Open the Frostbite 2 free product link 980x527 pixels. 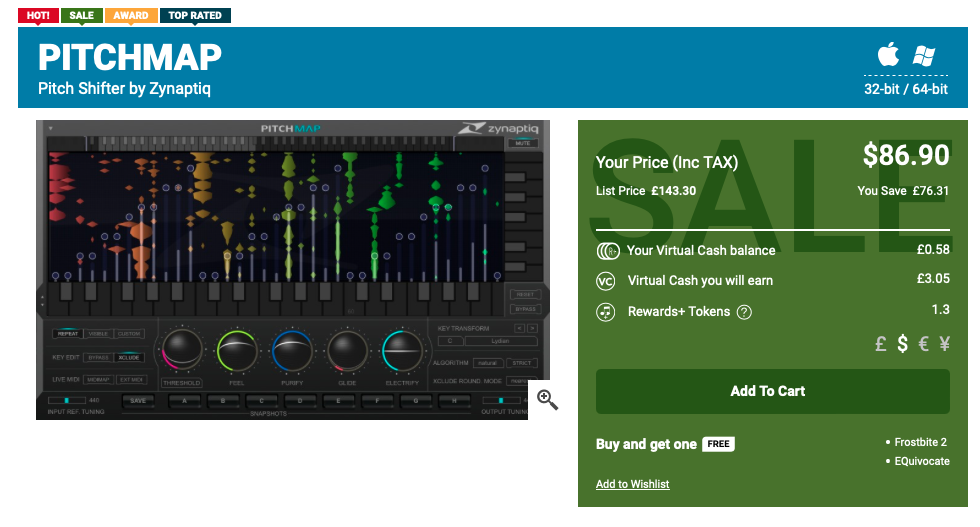pos(921,442)
